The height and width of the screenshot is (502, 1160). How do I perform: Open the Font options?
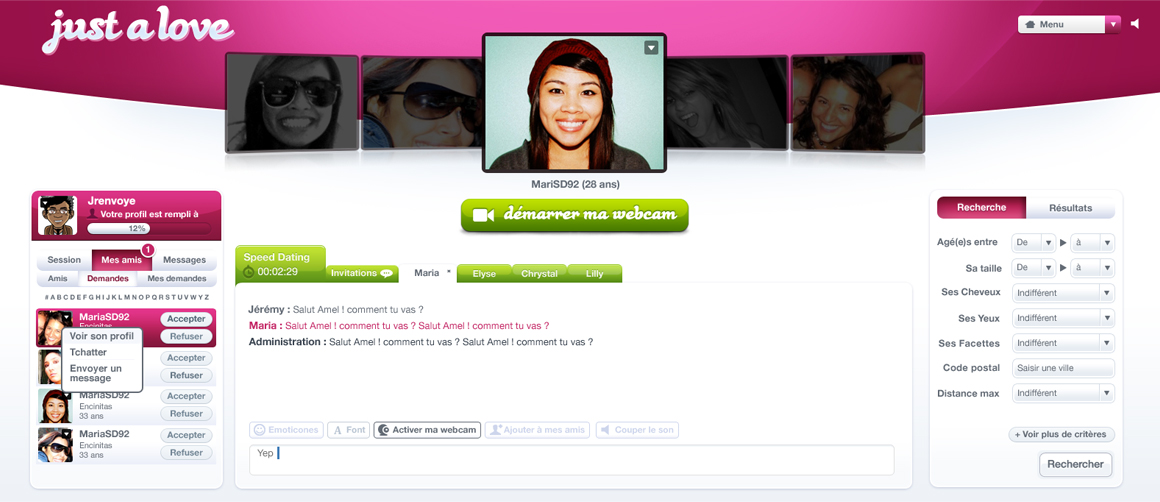[348, 430]
